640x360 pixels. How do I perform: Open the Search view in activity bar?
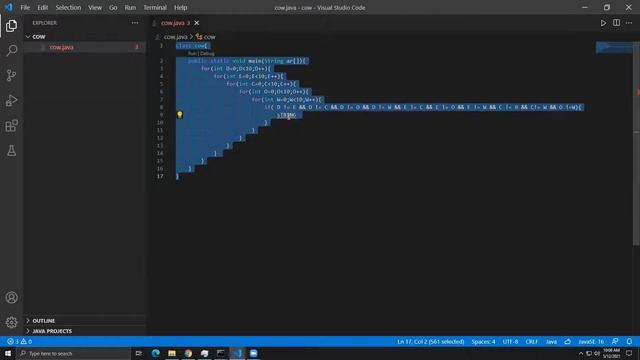tap(11, 51)
